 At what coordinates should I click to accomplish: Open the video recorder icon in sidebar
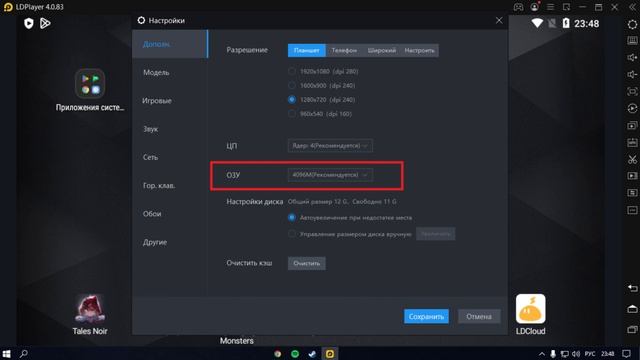[632, 176]
